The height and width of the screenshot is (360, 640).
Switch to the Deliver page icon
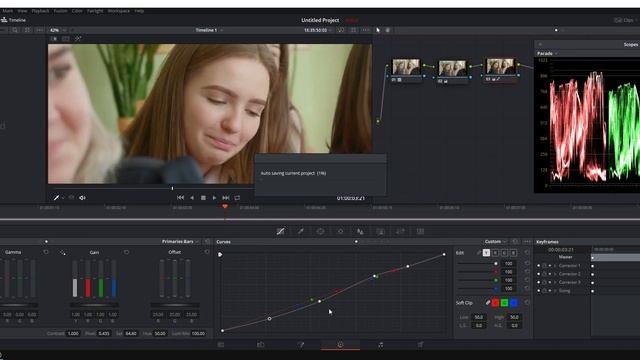coord(420,345)
